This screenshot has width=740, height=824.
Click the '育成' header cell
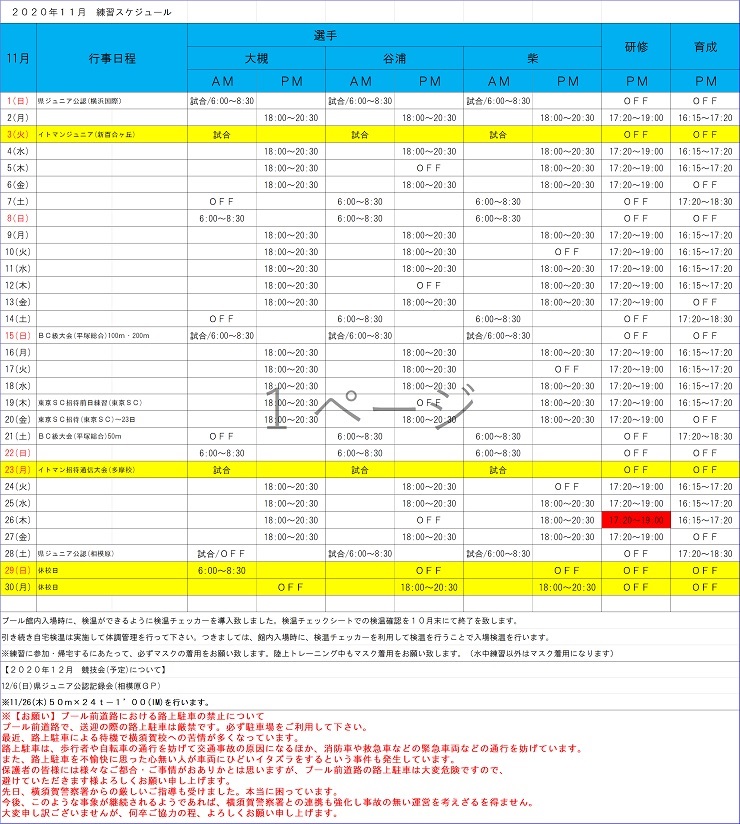(x=705, y=47)
